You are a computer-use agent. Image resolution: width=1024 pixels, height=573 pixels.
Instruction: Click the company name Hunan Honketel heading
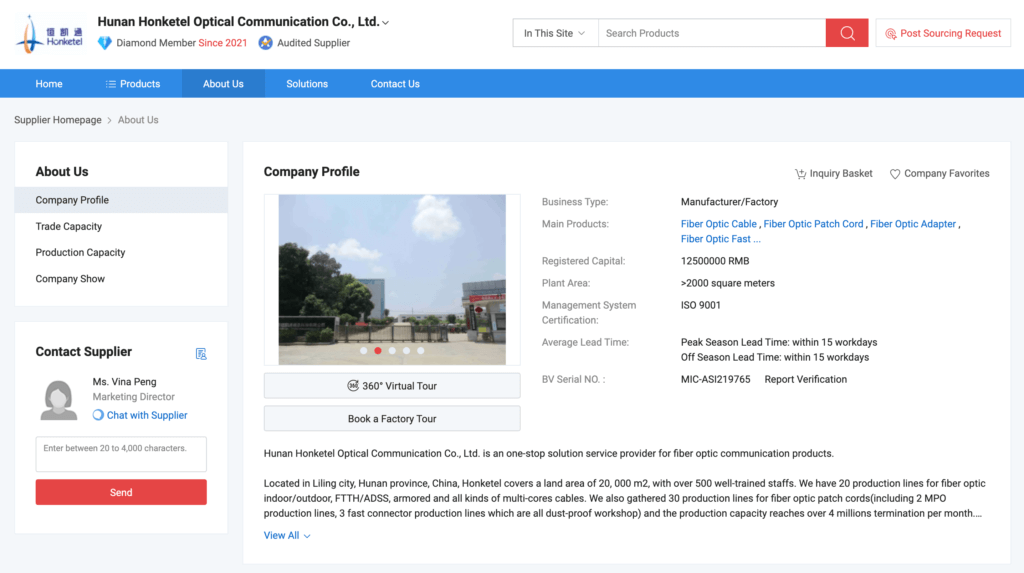tap(238, 22)
